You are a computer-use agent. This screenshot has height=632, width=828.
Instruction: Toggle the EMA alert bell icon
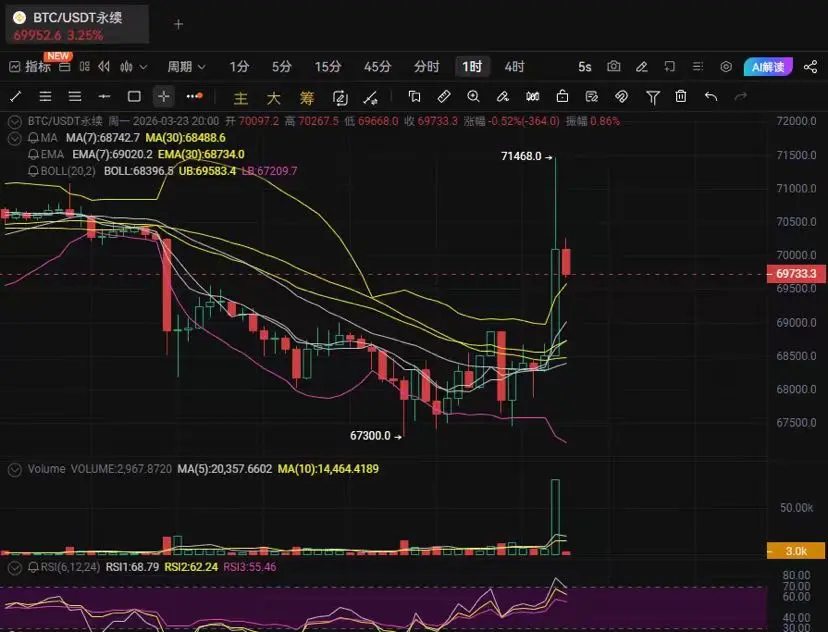pyautogui.click(x=33, y=155)
